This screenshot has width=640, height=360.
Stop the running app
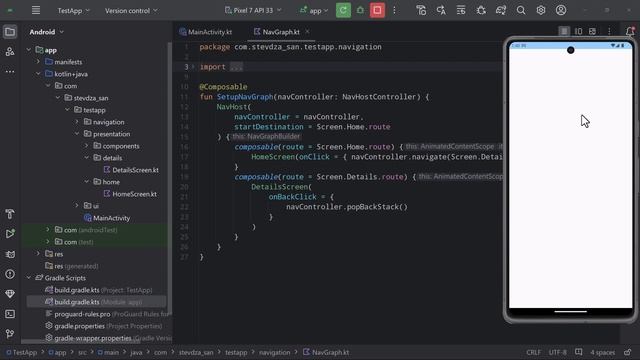377,10
